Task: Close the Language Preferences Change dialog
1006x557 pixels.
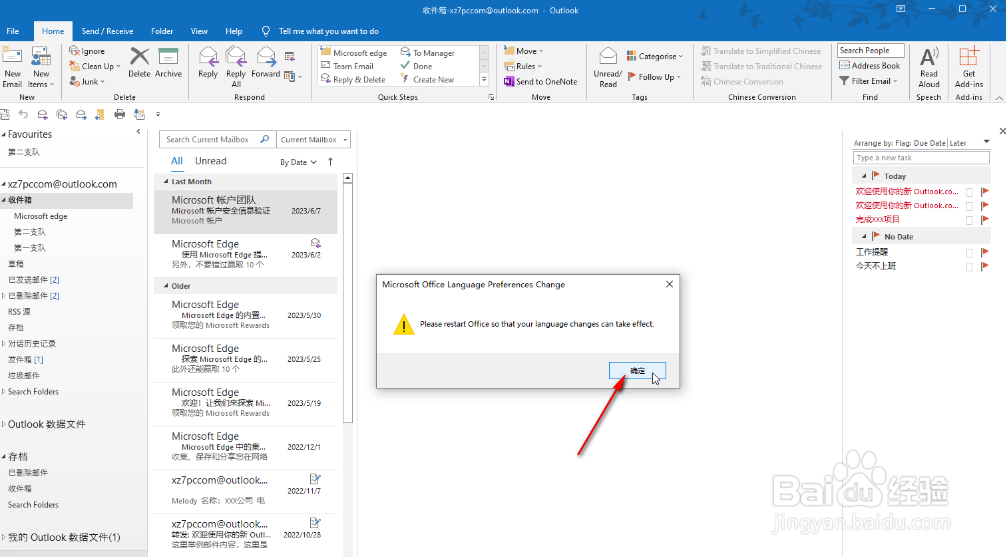Action: [x=669, y=284]
